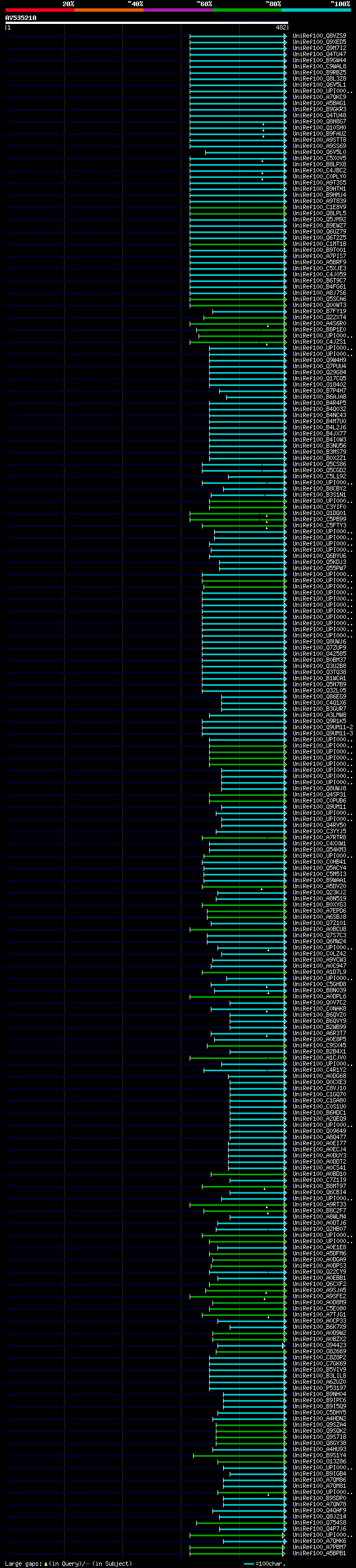
Task: Click the orange ~40% identity legend bar
Action: click(x=109, y=10)
